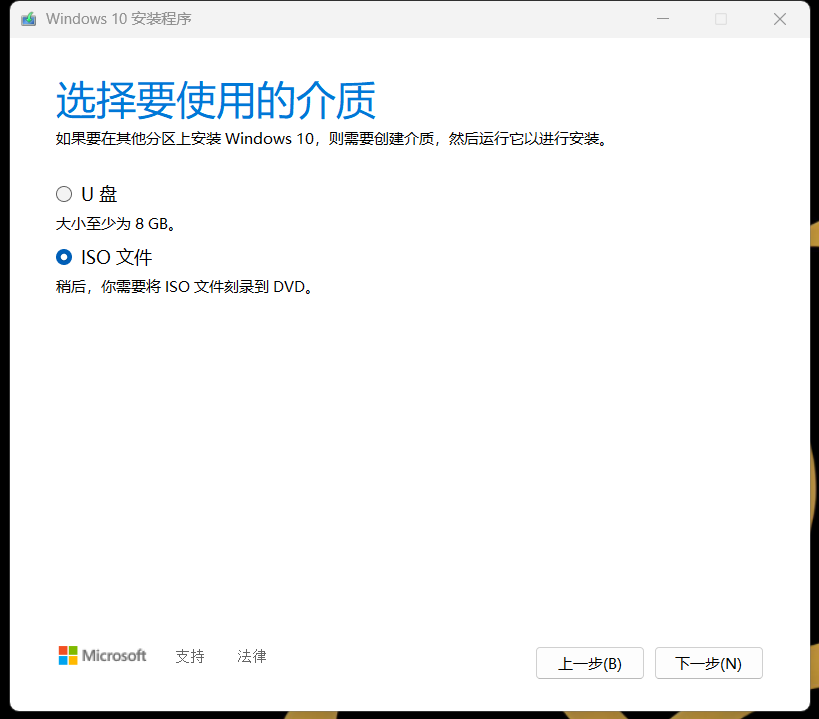Click the description starting 如果要在其他分区上安装

pyautogui.click(x=332, y=138)
